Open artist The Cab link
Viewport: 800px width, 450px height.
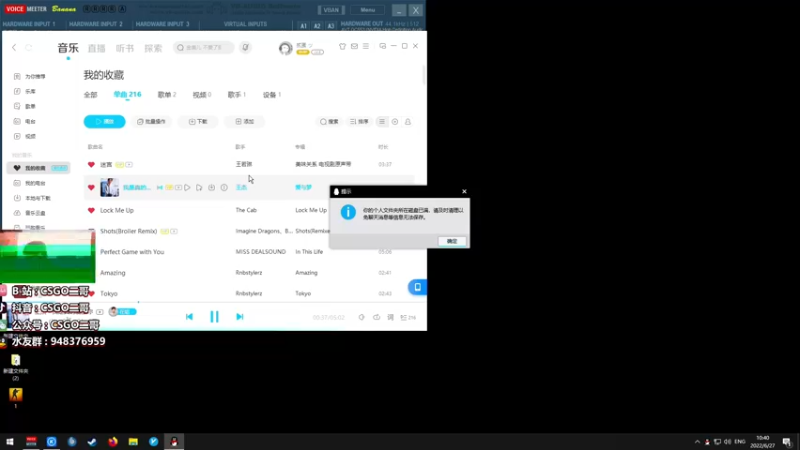click(x=246, y=210)
